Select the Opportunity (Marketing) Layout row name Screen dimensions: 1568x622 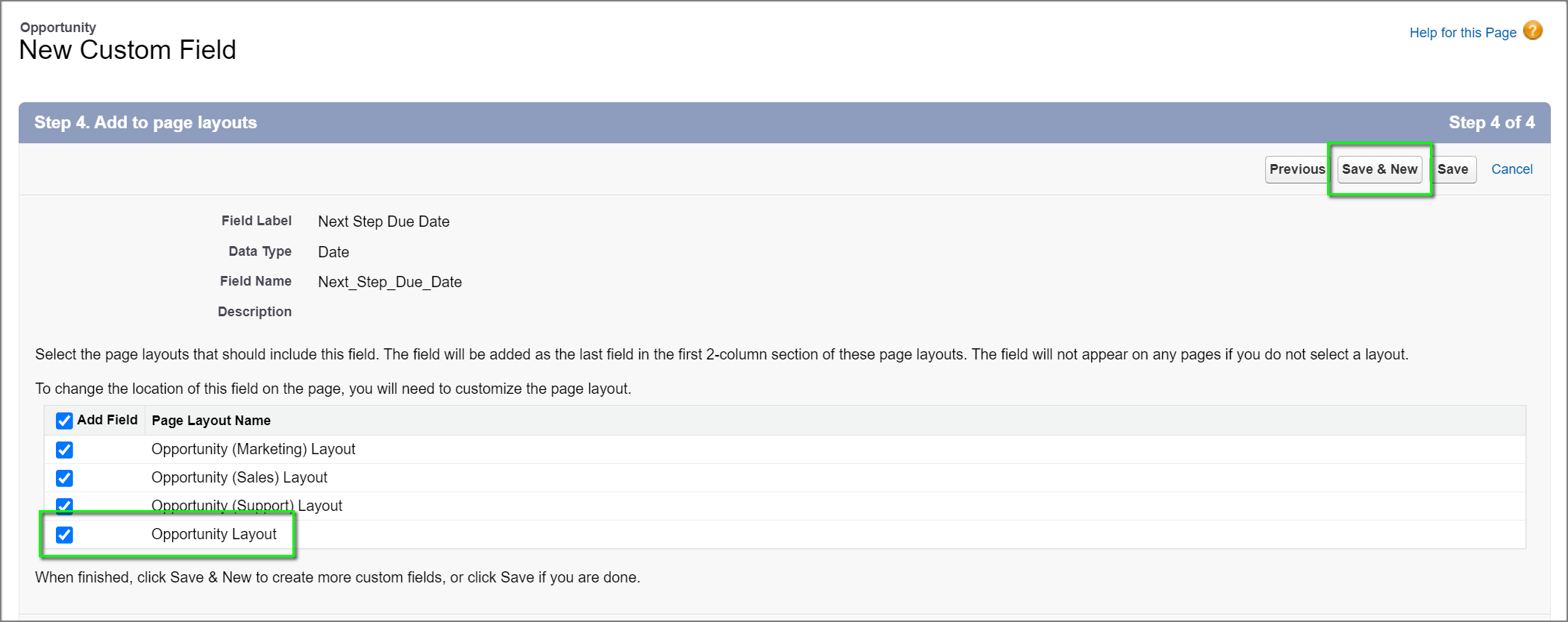[253, 449]
